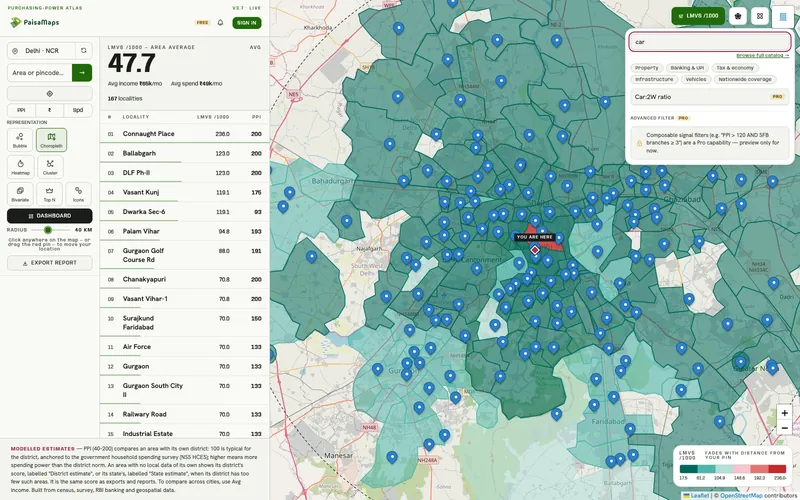Focus the signal search box containing 'car'
The height and width of the screenshot is (500, 800).
pos(710,42)
